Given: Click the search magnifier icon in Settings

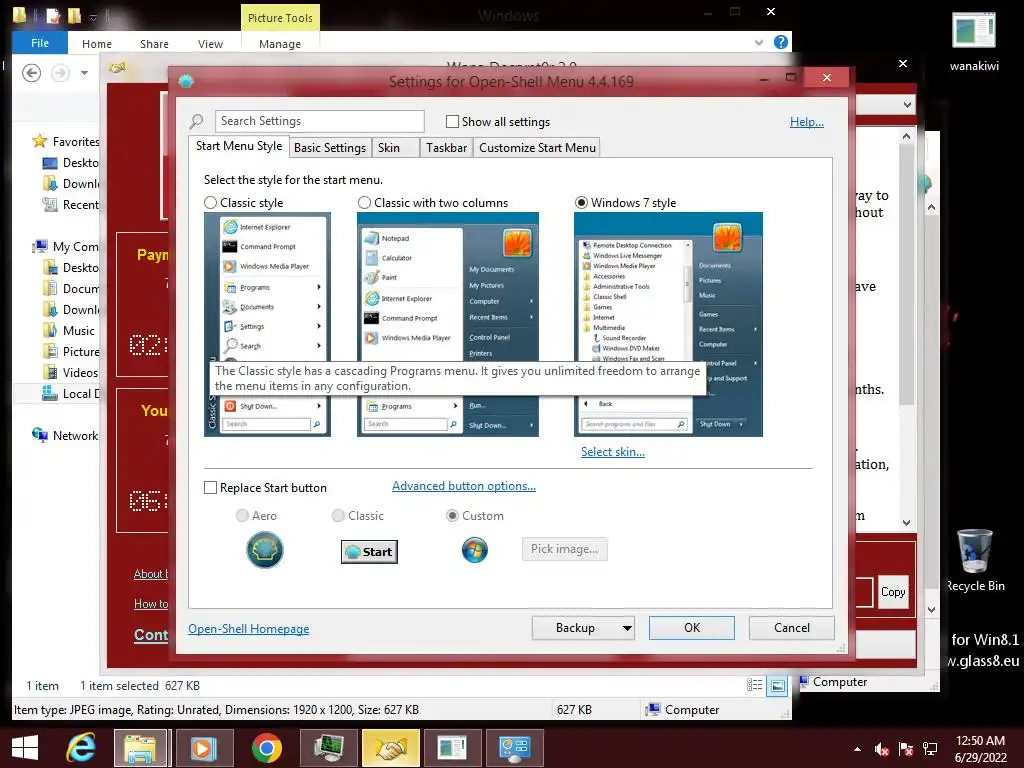Looking at the screenshot, I should click(x=197, y=121).
